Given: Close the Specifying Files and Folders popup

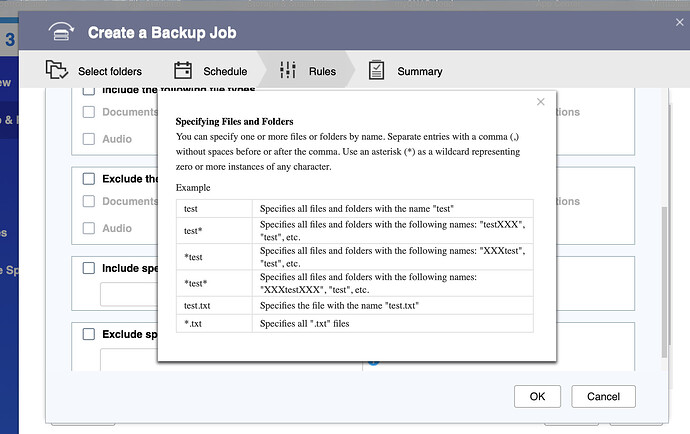Looking at the screenshot, I should tap(541, 102).
